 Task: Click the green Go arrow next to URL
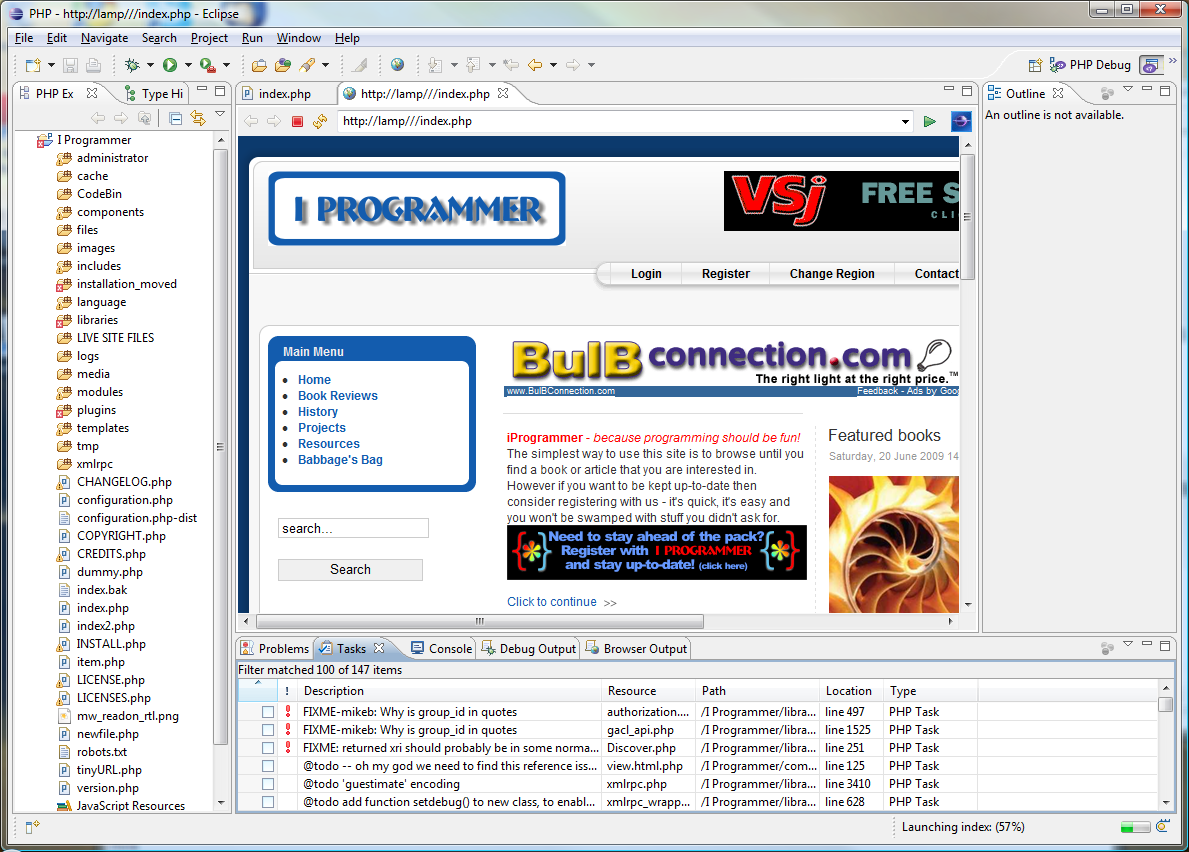930,121
